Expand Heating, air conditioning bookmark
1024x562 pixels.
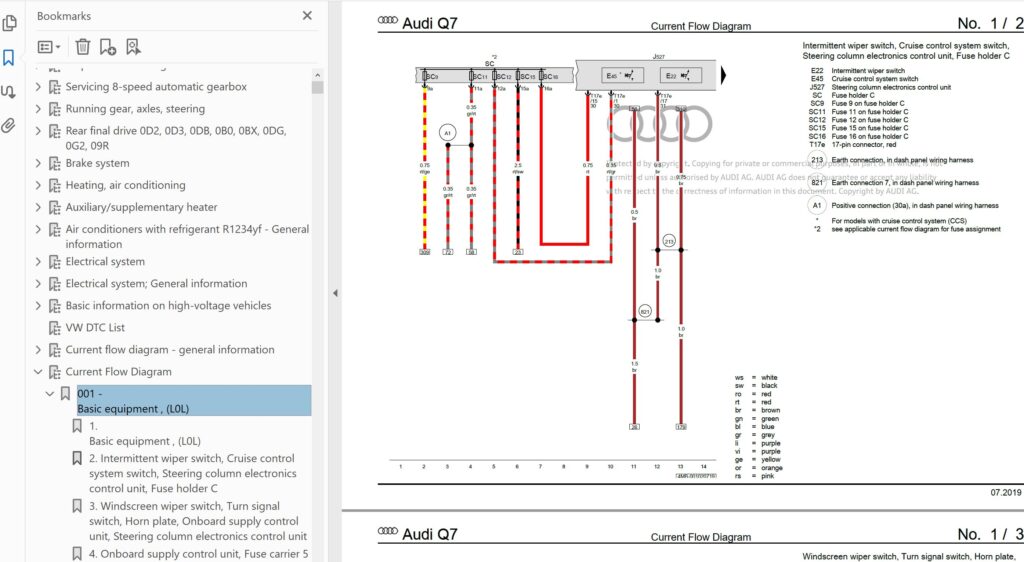pos(39,185)
